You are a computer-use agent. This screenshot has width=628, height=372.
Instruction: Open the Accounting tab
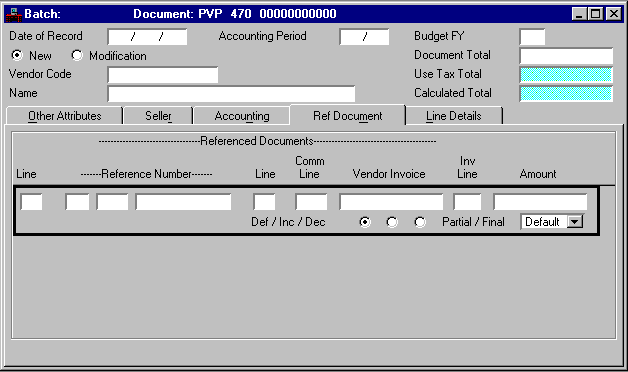tap(242, 116)
